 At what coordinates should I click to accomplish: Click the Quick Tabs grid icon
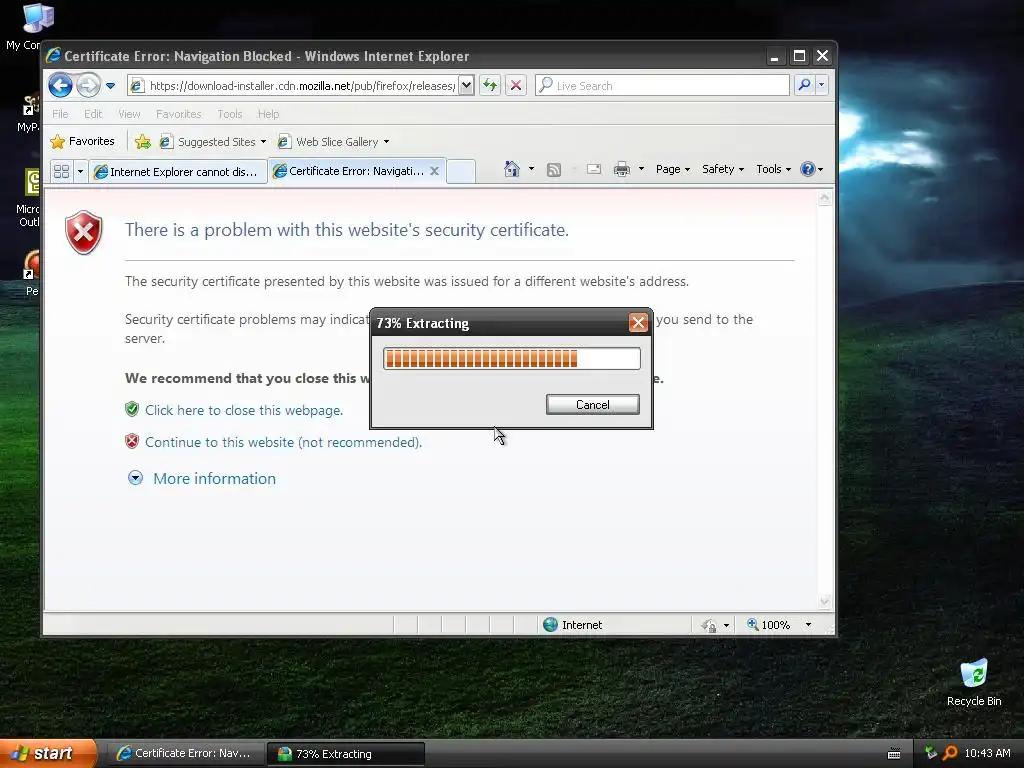pyautogui.click(x=61, y=171)
